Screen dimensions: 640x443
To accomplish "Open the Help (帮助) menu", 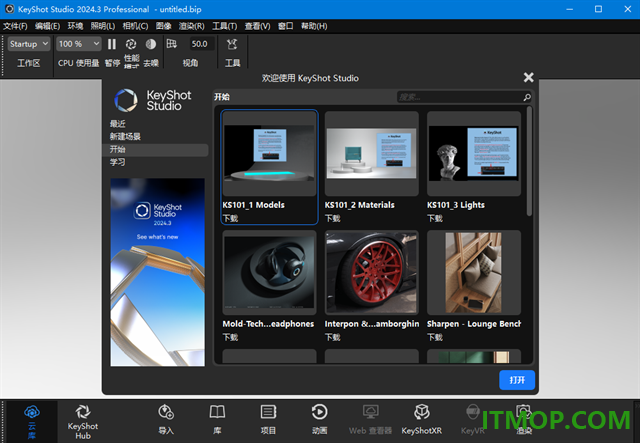I will 314,26.
